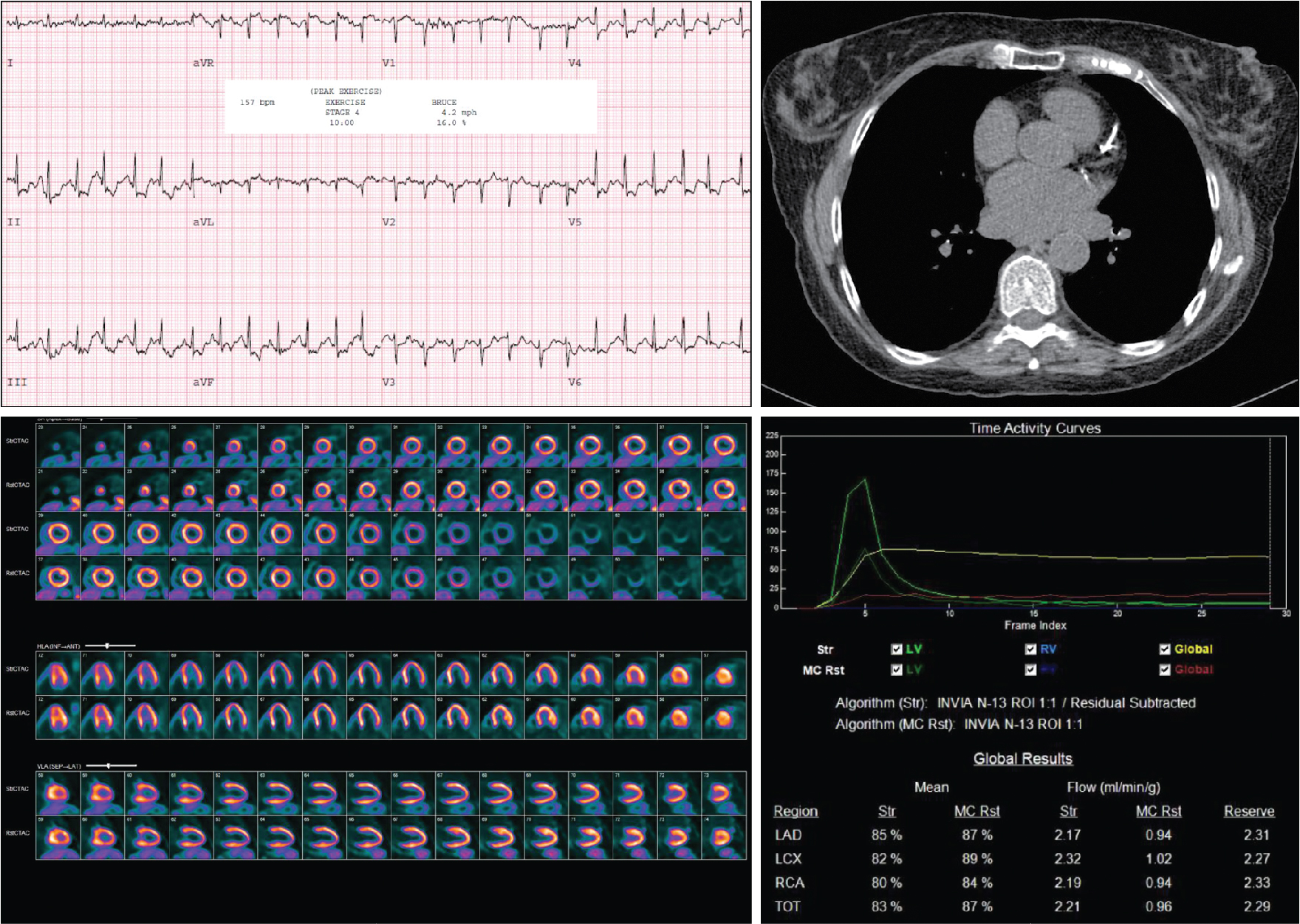This screenshot has width=1300, height=924.
Task: Select the TOT reserve value 2.29
Action: pyautogui.click(x=1256, y=906)
